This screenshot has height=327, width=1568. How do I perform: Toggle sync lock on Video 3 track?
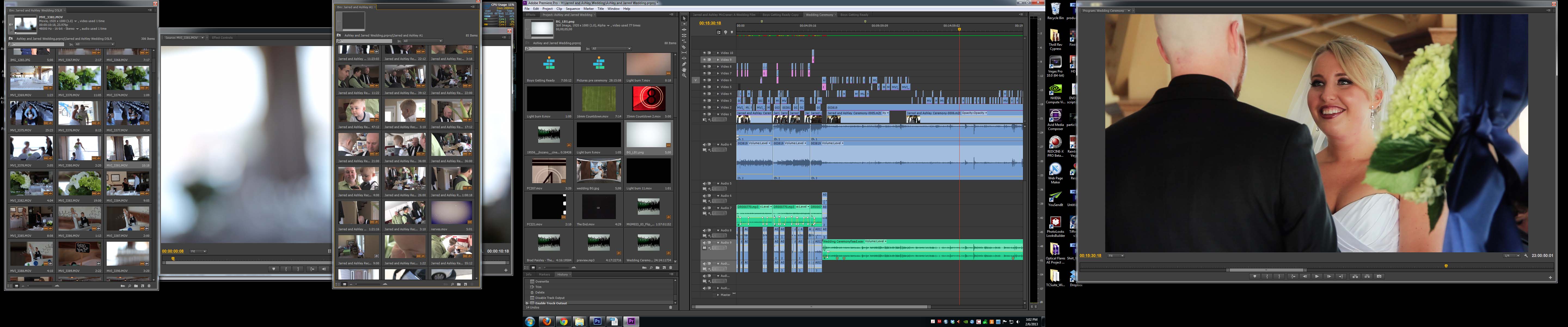[709, 101]
